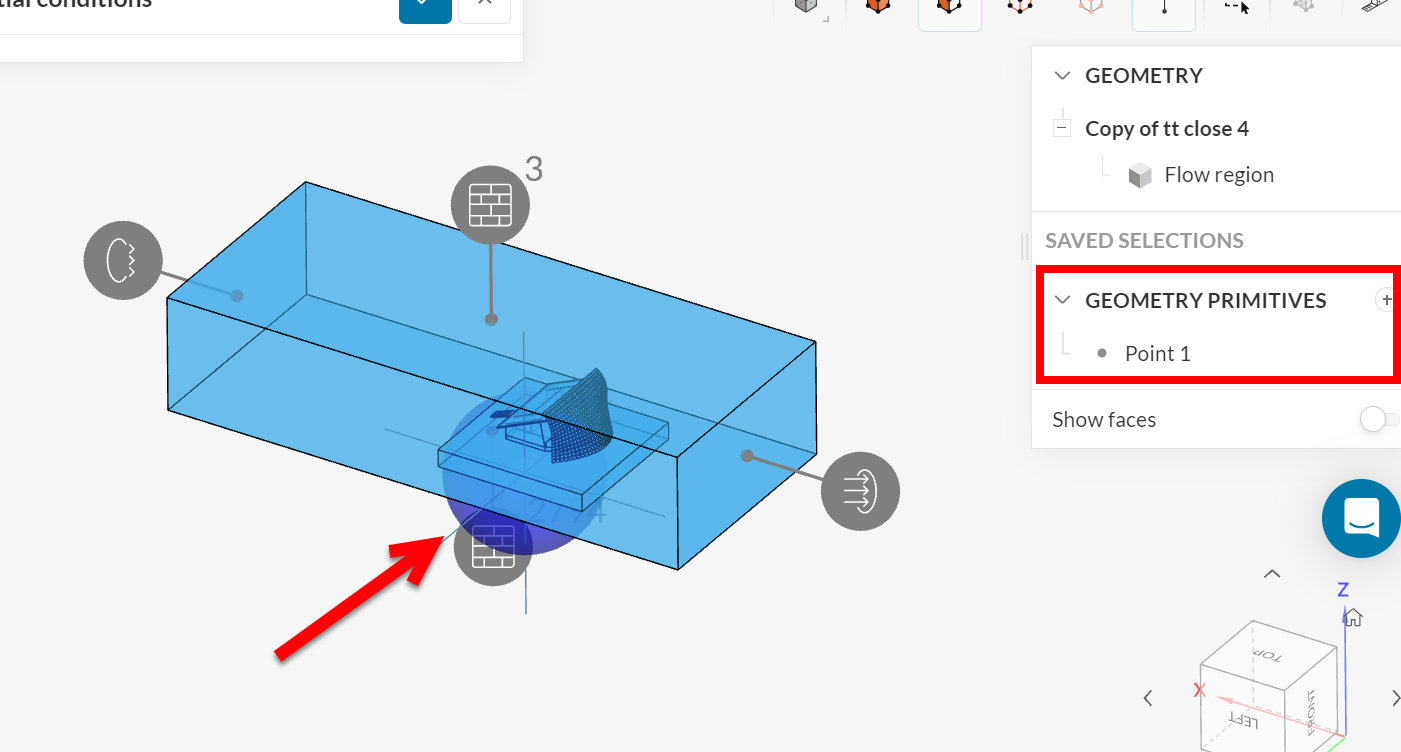Viewport: 1401px width, 752px height.
Task: Select Flow region in the geometry tree
Action: (x=1219, y=174)
